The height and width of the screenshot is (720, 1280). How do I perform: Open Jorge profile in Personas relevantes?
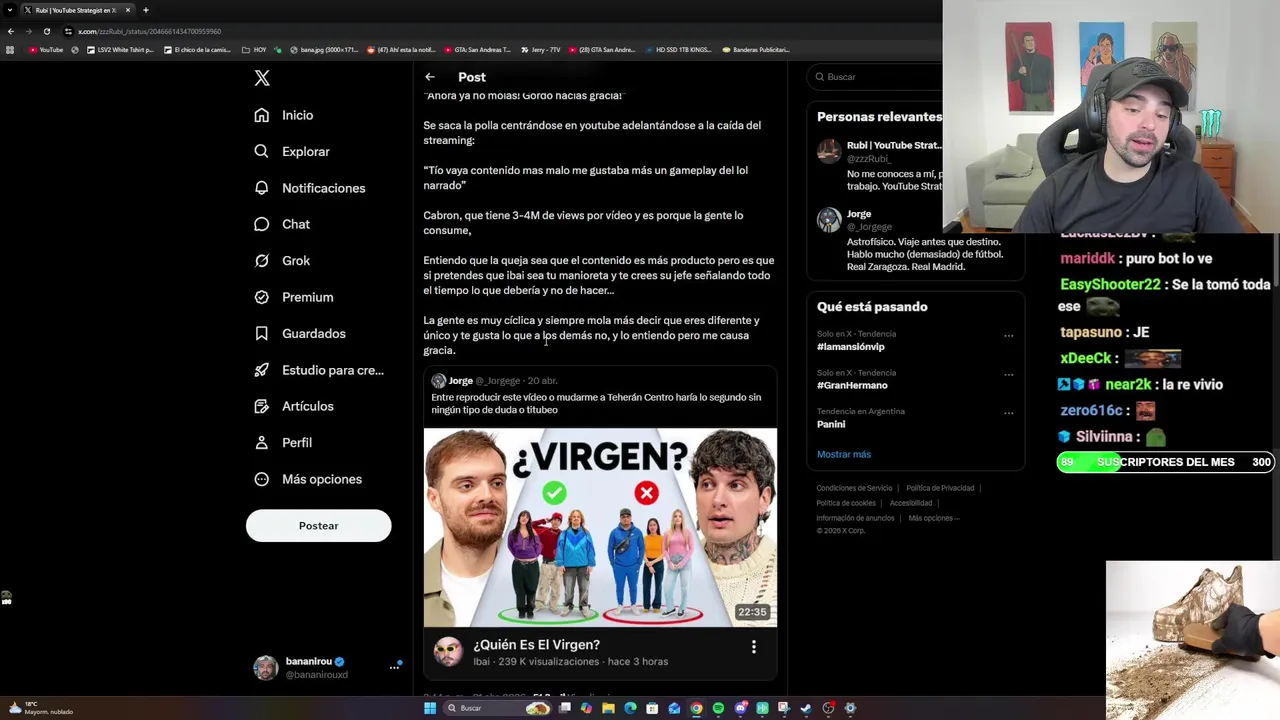point(858,214)
